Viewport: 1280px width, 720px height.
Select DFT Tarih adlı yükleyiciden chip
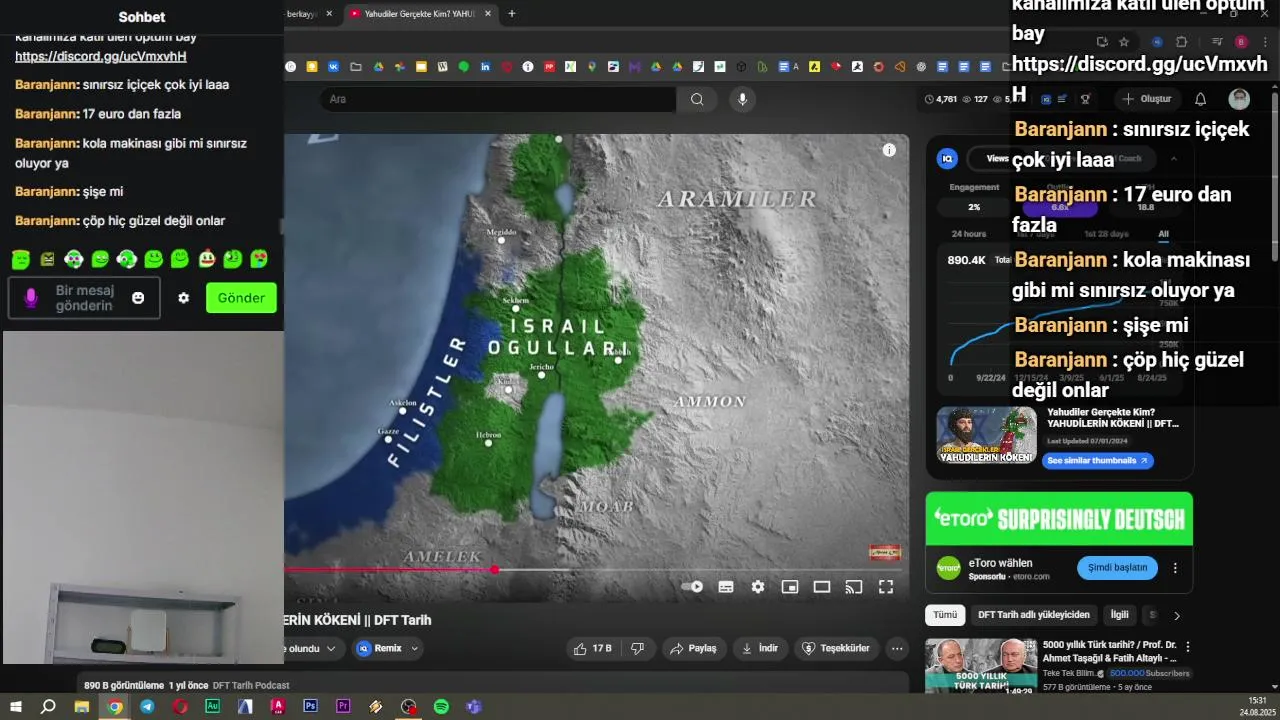pyautogui.click(x=1034, y=615)
